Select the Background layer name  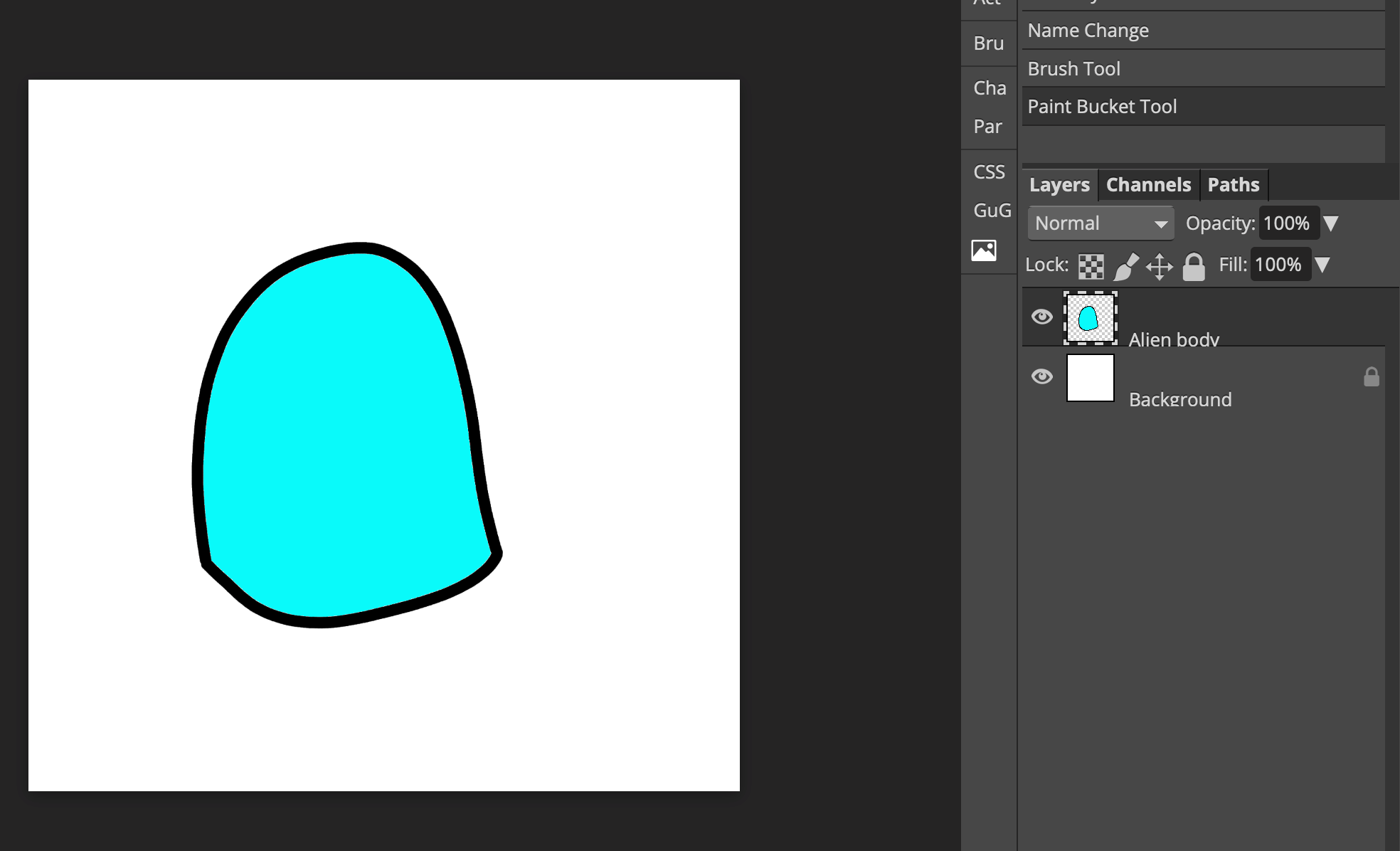click(1180, 399)
